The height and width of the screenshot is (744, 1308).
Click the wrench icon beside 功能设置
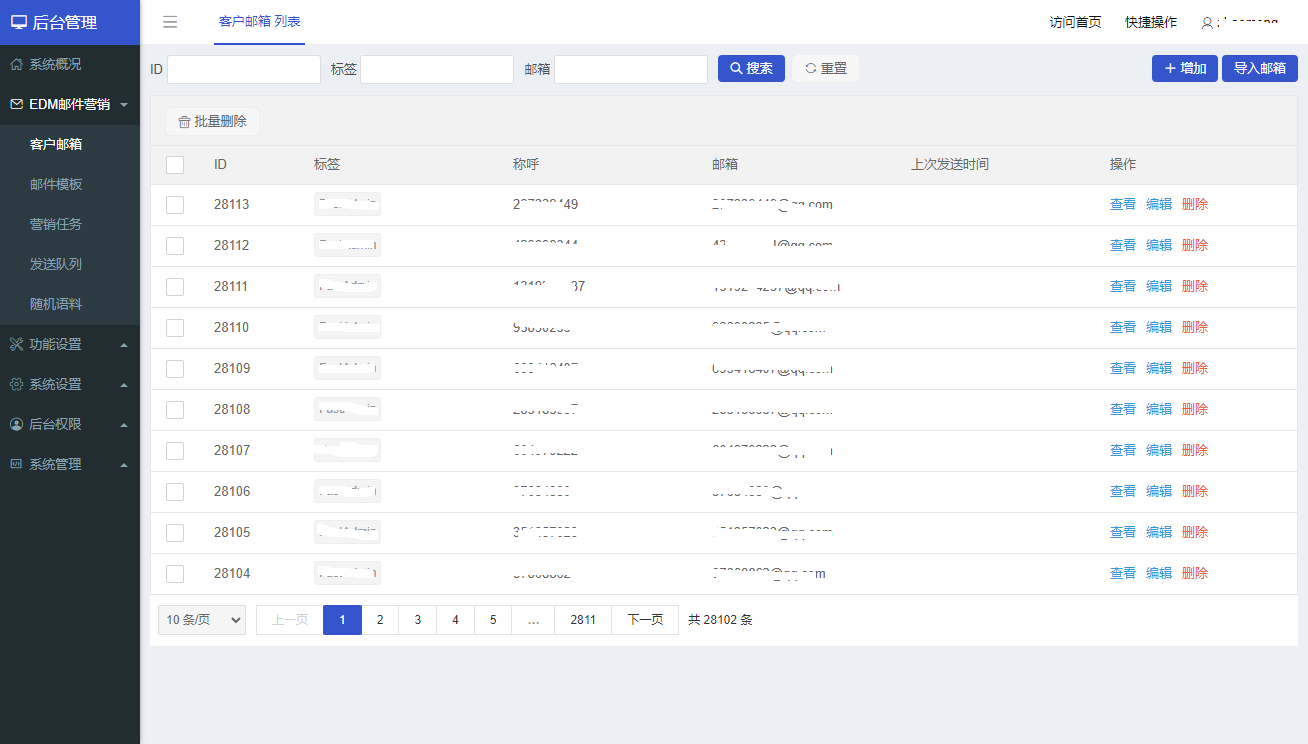click(17, 343)
